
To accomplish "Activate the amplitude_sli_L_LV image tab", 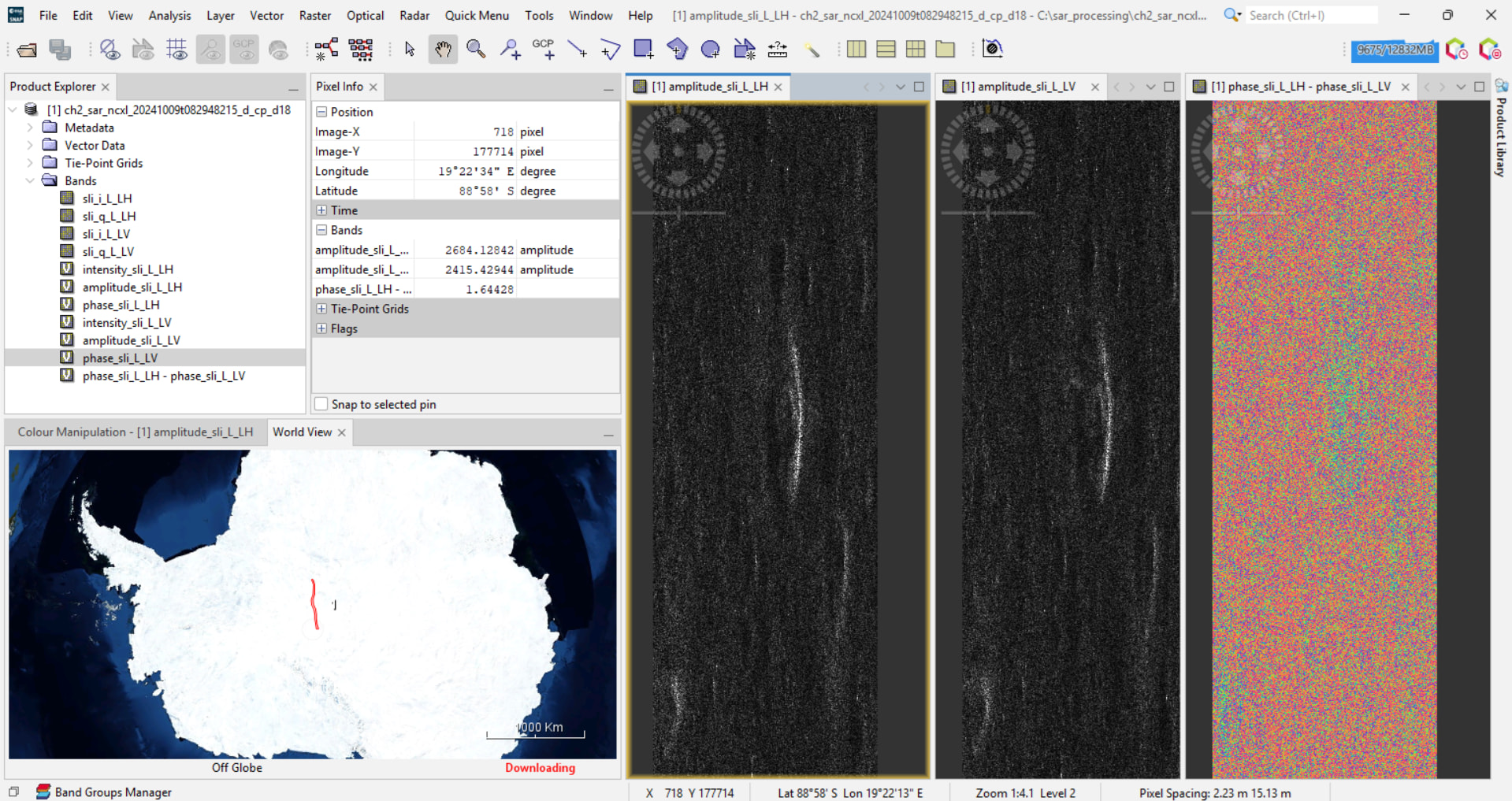I will pos(1017,87).
